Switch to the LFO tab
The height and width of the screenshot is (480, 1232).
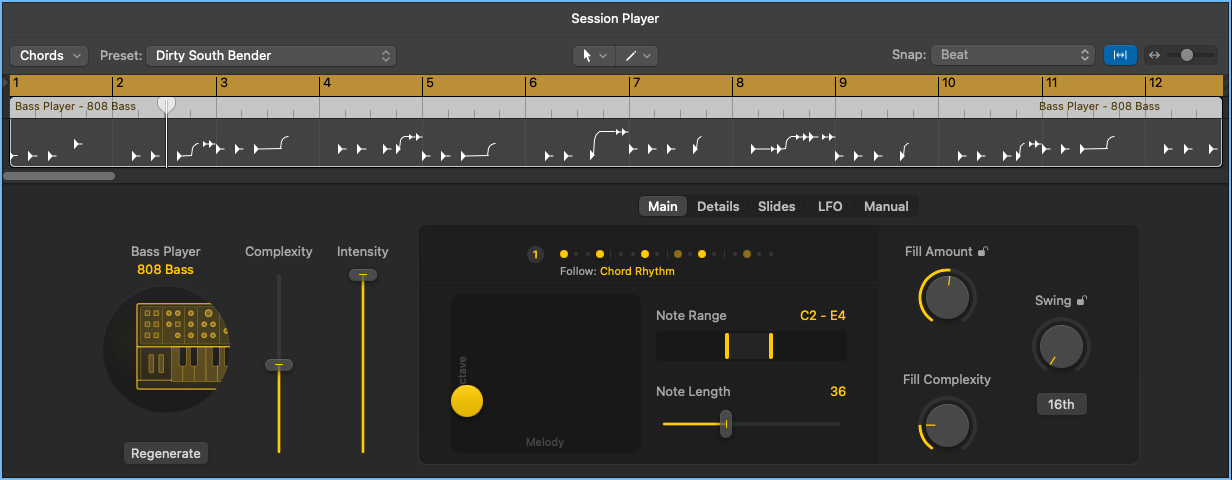pos(830,206)
